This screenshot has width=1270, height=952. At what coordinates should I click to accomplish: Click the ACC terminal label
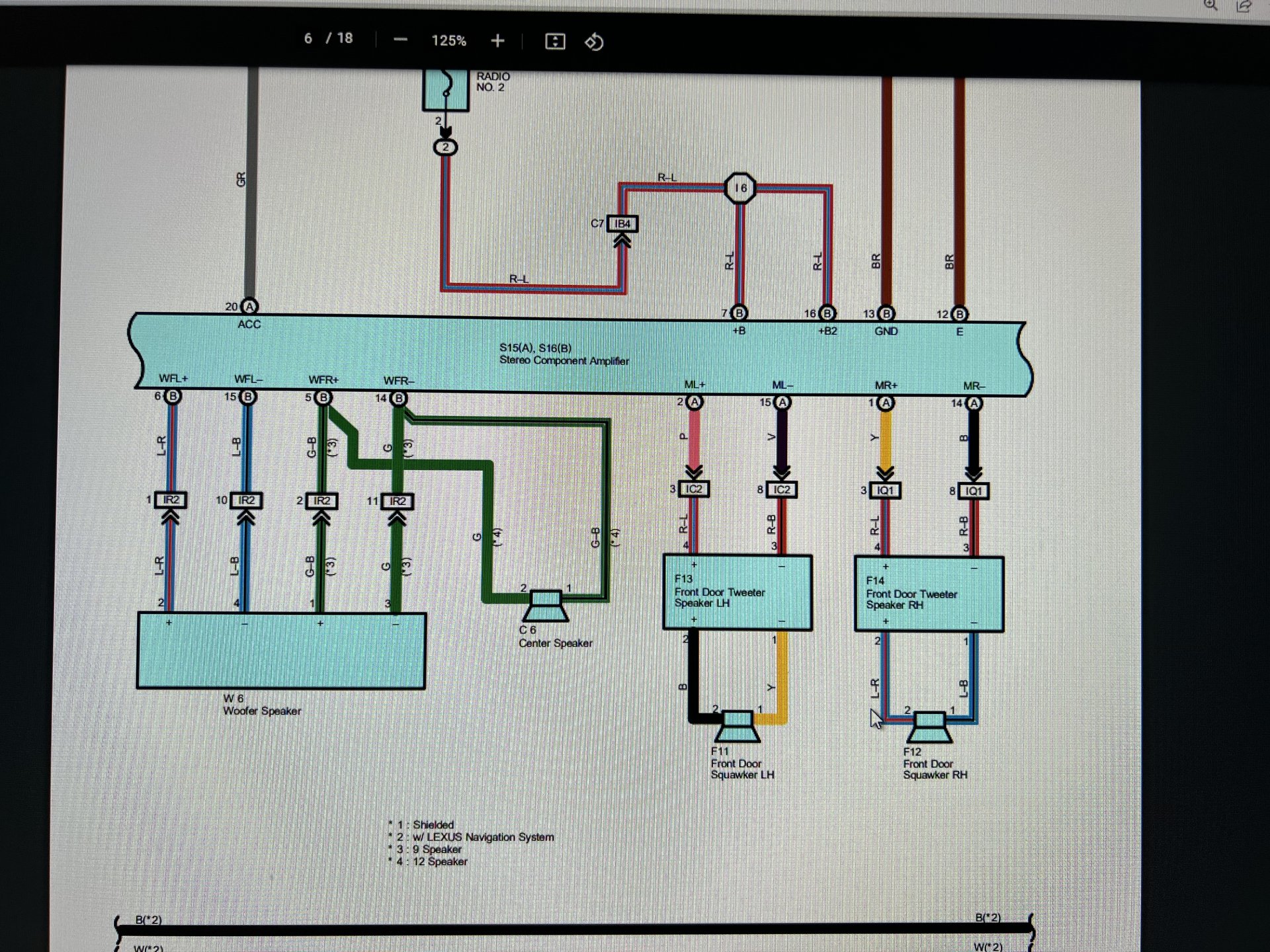click(x=249, y=325)
